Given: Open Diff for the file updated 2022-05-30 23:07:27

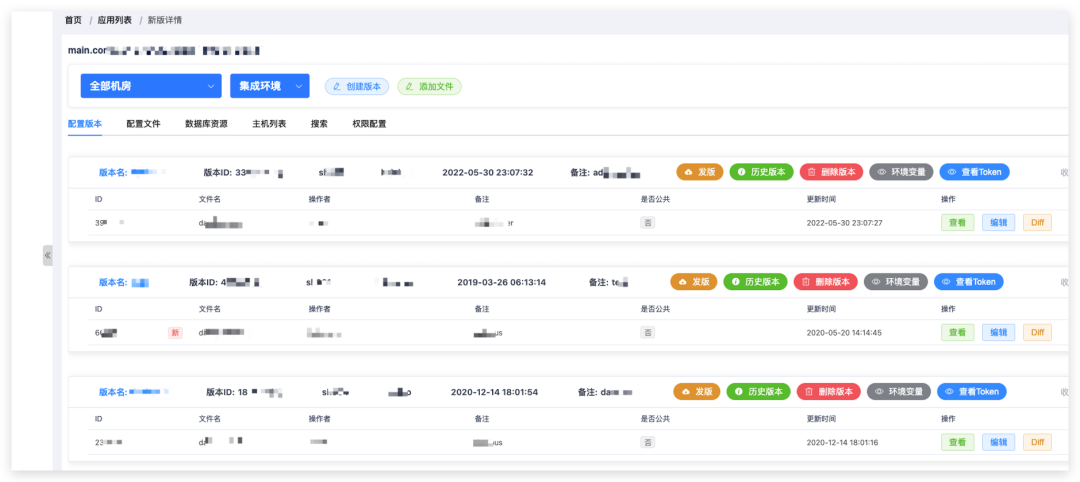Looking at the screenshot, I should pyautogui.click(x=1037, y=222).
